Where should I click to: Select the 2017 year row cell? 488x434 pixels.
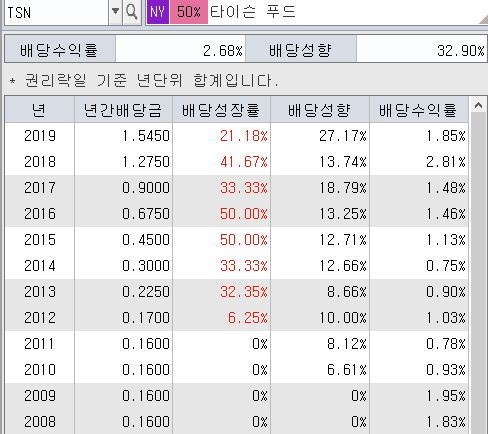coord(40,188)
